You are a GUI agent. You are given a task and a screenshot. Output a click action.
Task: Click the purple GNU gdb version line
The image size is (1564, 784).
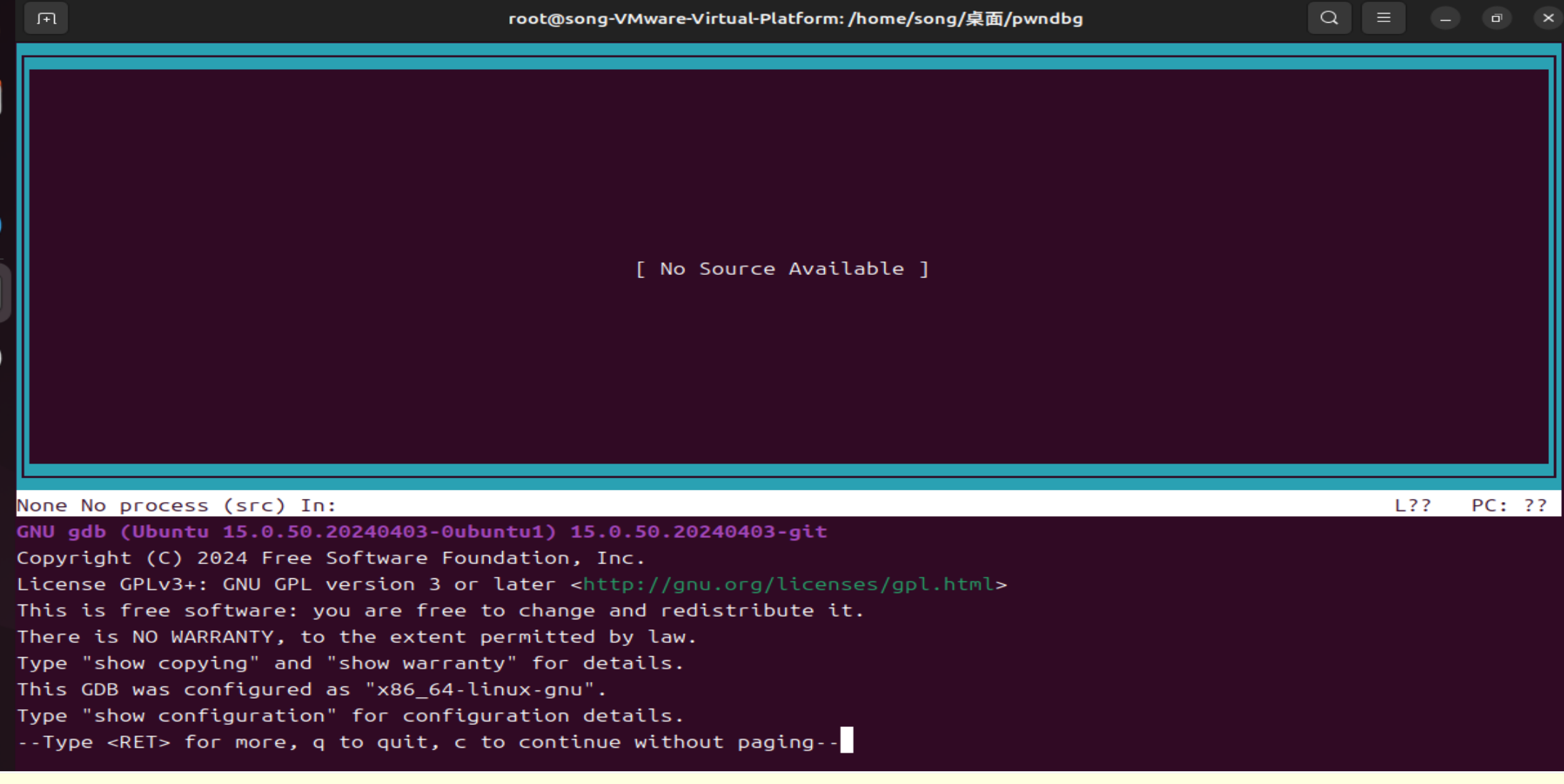point(422,532)
